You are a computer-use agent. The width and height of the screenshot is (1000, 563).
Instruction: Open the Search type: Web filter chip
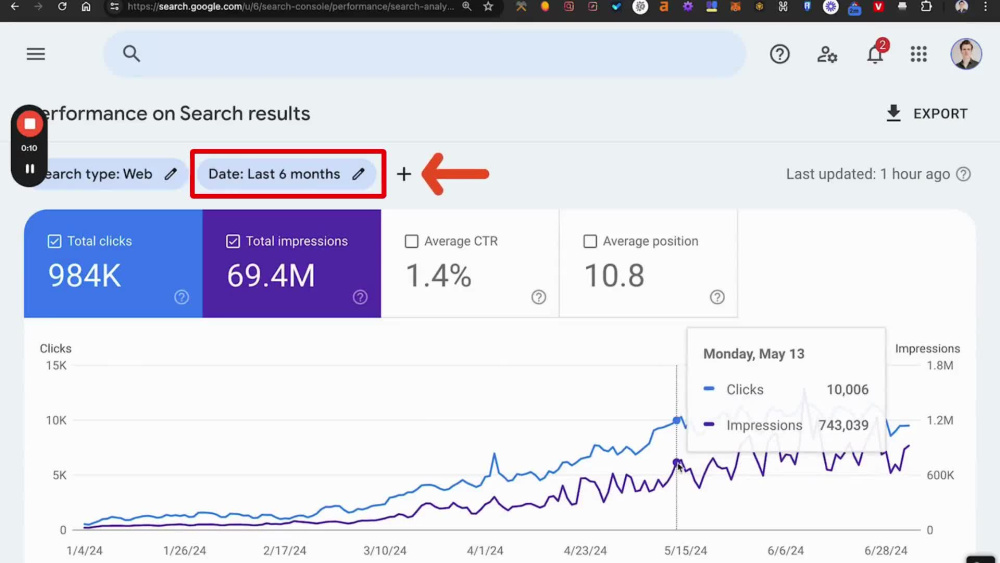[108, 174]
